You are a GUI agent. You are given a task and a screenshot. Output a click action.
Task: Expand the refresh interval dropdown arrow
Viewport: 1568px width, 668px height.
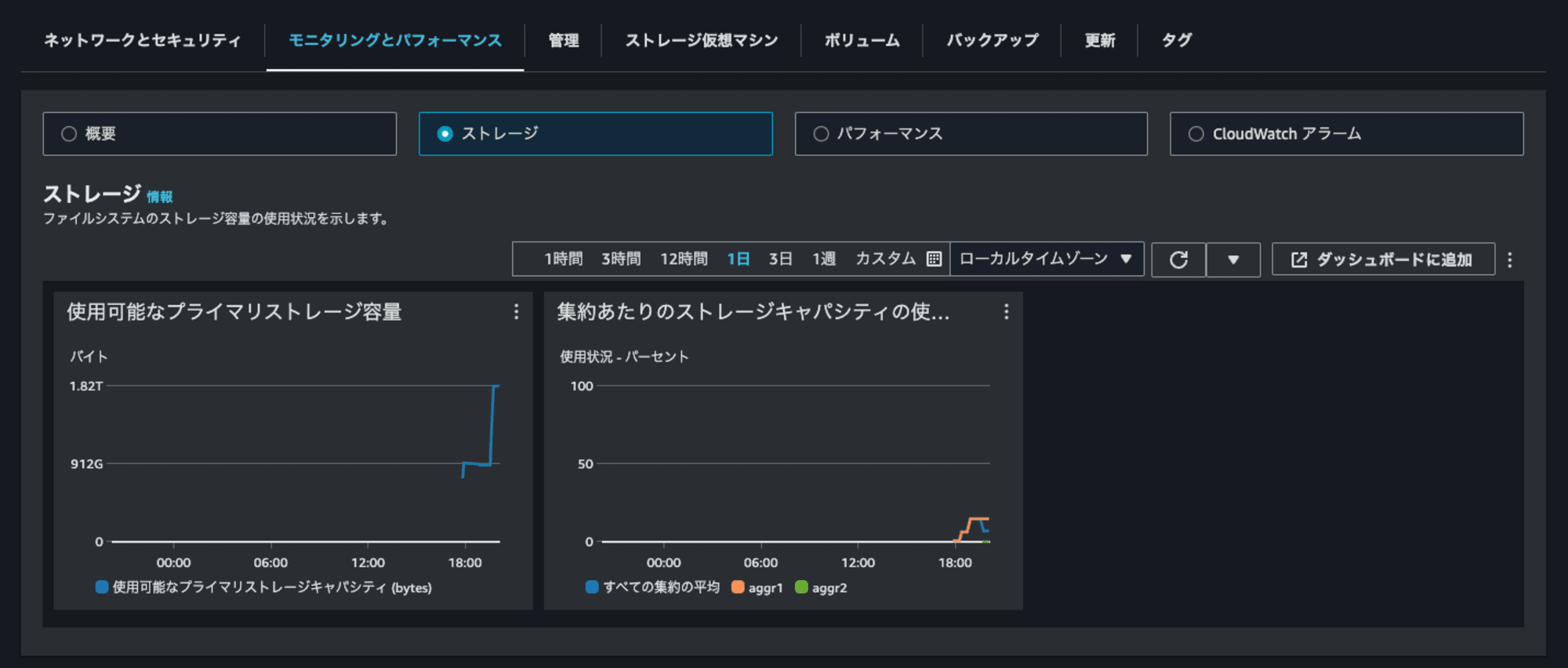(1233, 260)
